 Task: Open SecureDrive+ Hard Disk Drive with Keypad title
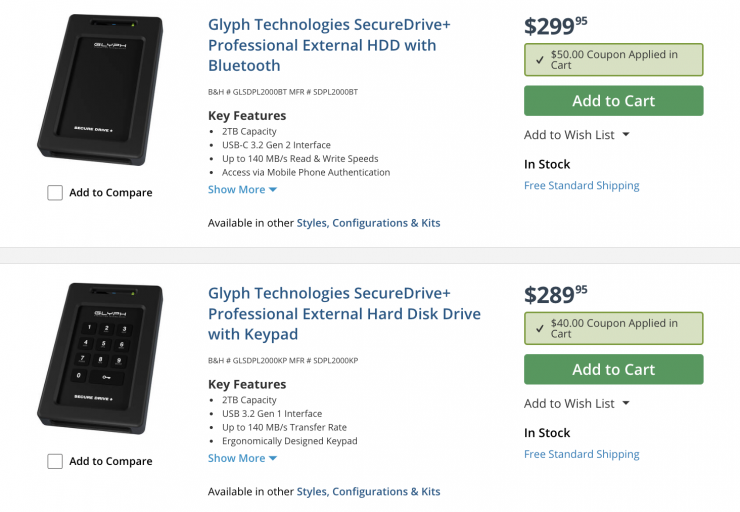pyautogui.click(x=330, y=313)
